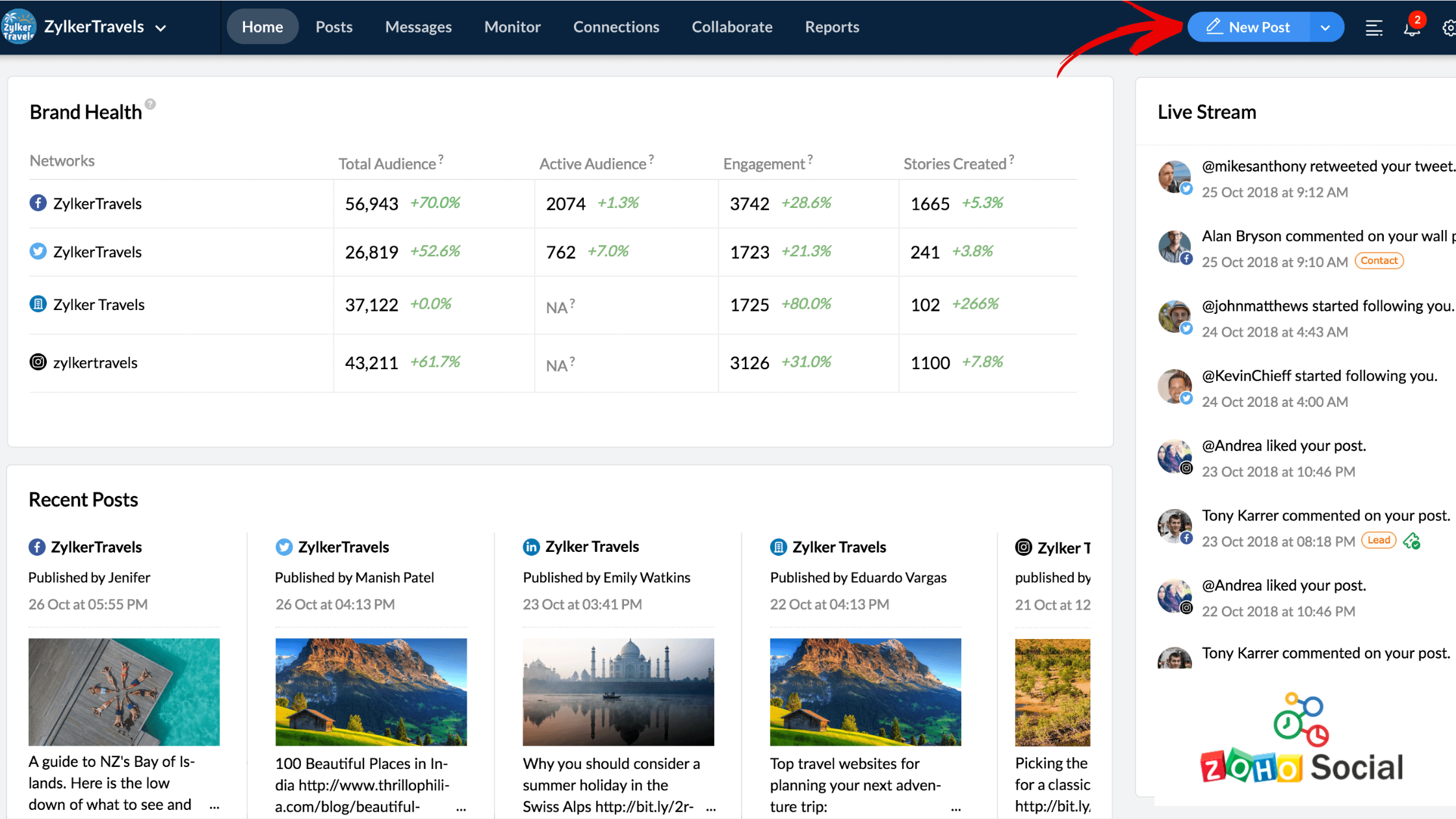1456x819 pixels.
Task: Expand the ZylkerTravels brand switcher chevron
Action: pyautogui.click(x=161, y=28)
